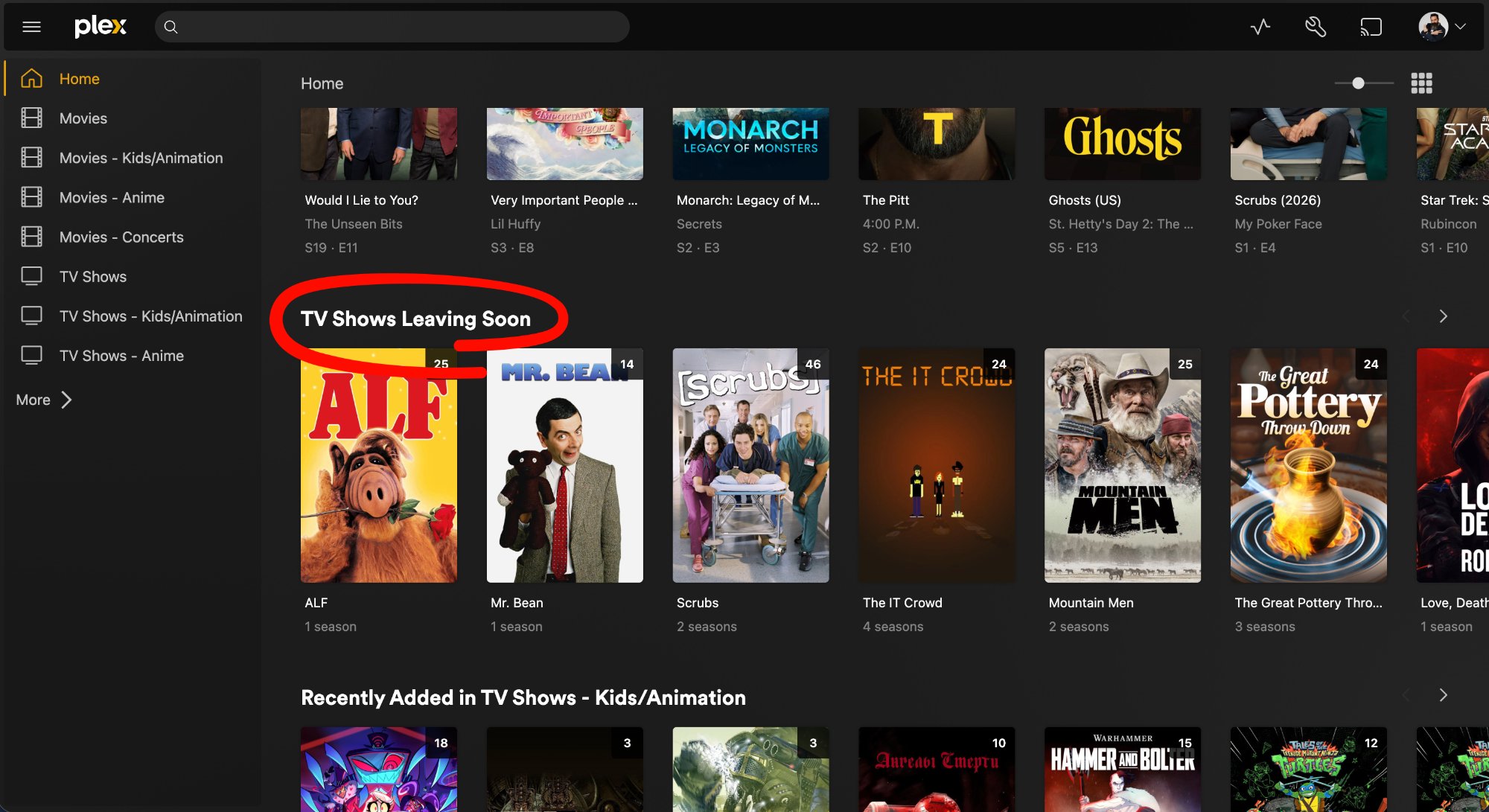The height and width of the screenshot is (812, 1489).
Task: Open the ALF show poster
Action: (378, 465)
